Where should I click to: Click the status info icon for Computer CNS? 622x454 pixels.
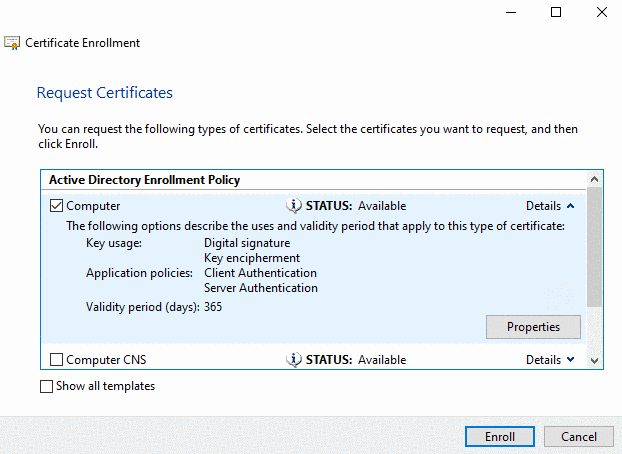(294, 360)
